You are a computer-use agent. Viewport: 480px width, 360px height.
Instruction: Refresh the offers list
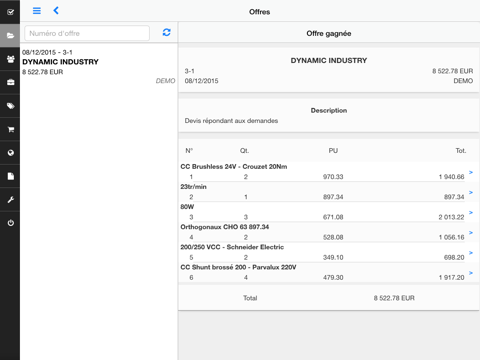click(166, 32)
